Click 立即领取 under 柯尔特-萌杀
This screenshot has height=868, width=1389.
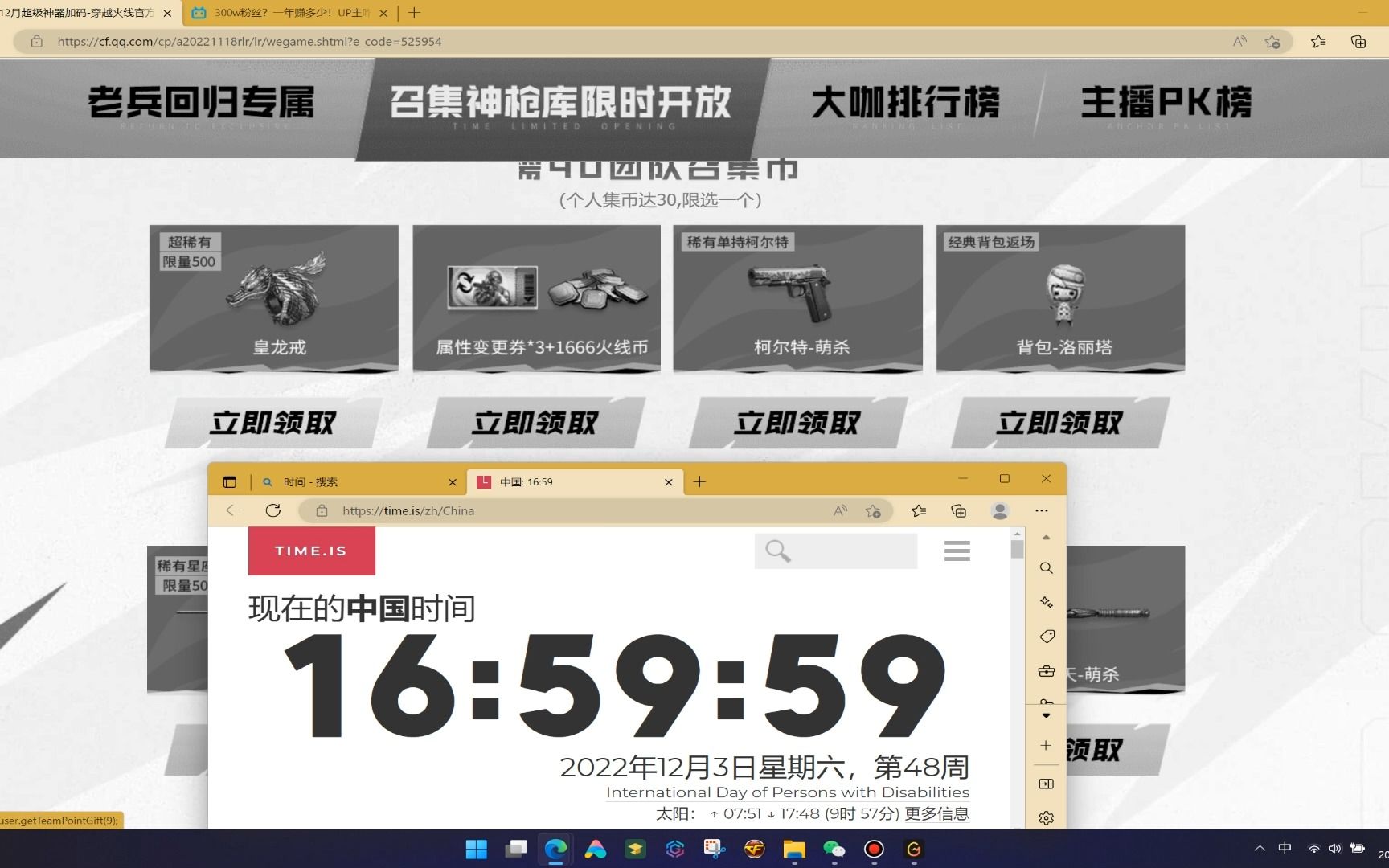(x=797, y=423)
